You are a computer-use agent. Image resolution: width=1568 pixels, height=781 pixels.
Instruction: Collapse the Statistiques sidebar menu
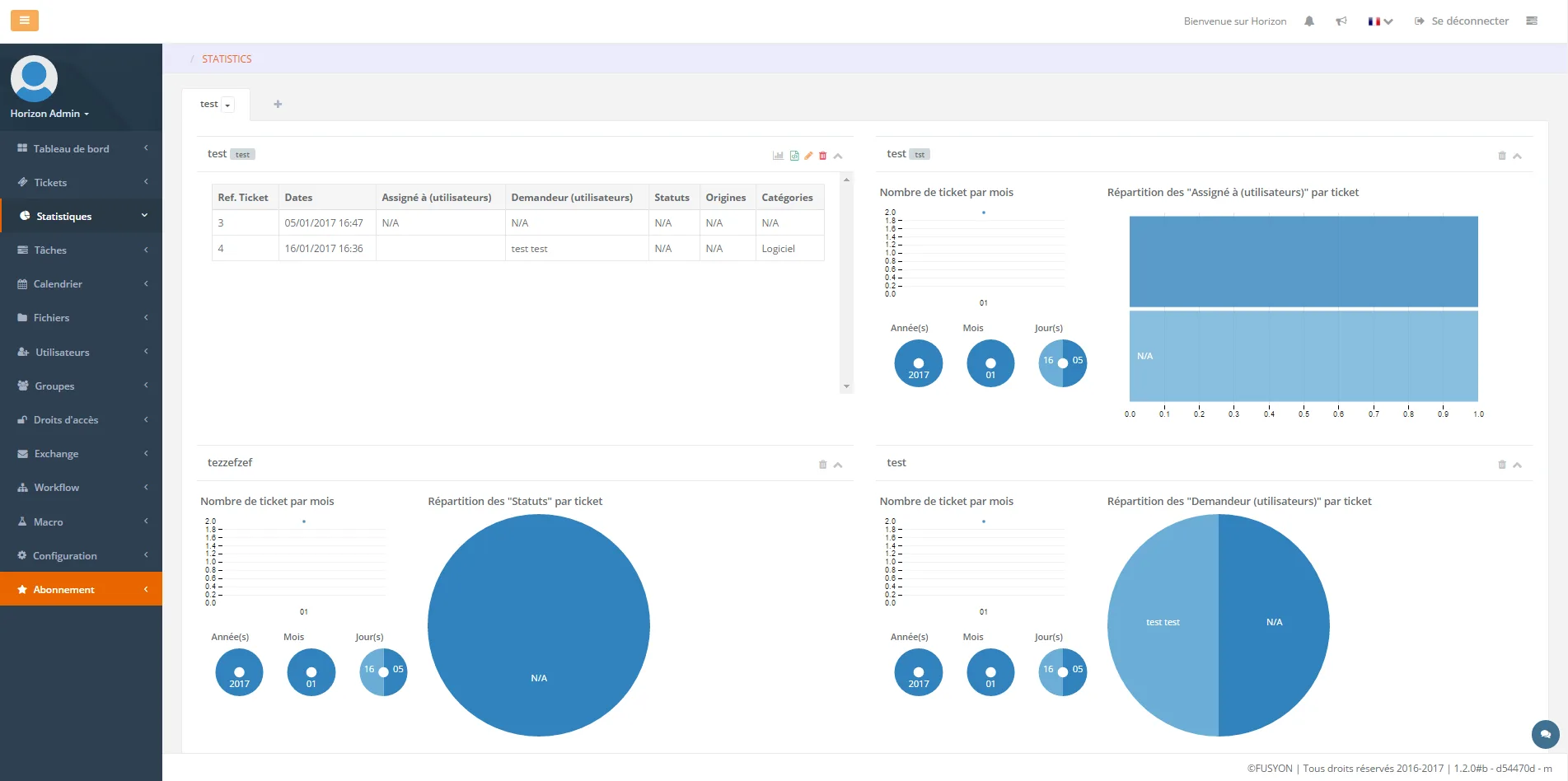(x=81, y=216)
